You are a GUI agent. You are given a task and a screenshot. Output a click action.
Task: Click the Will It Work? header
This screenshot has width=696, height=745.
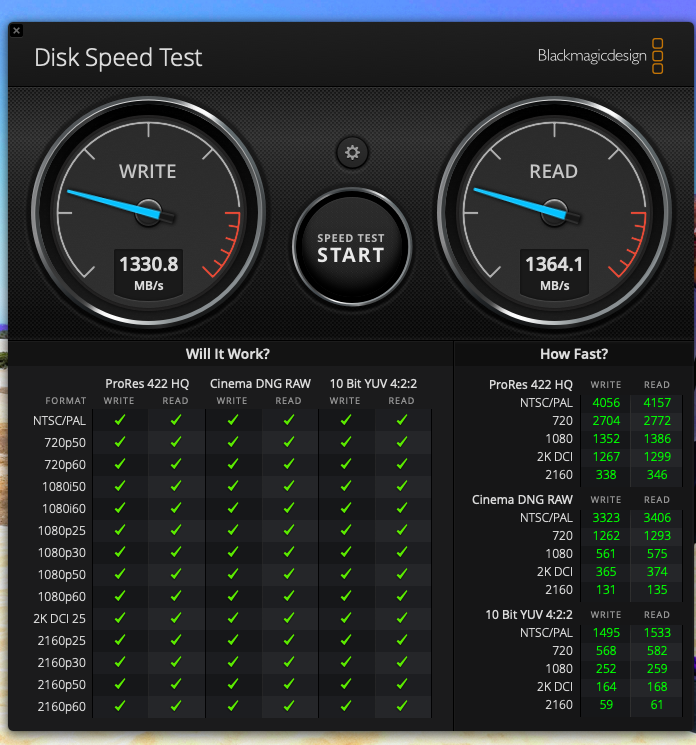228,354
